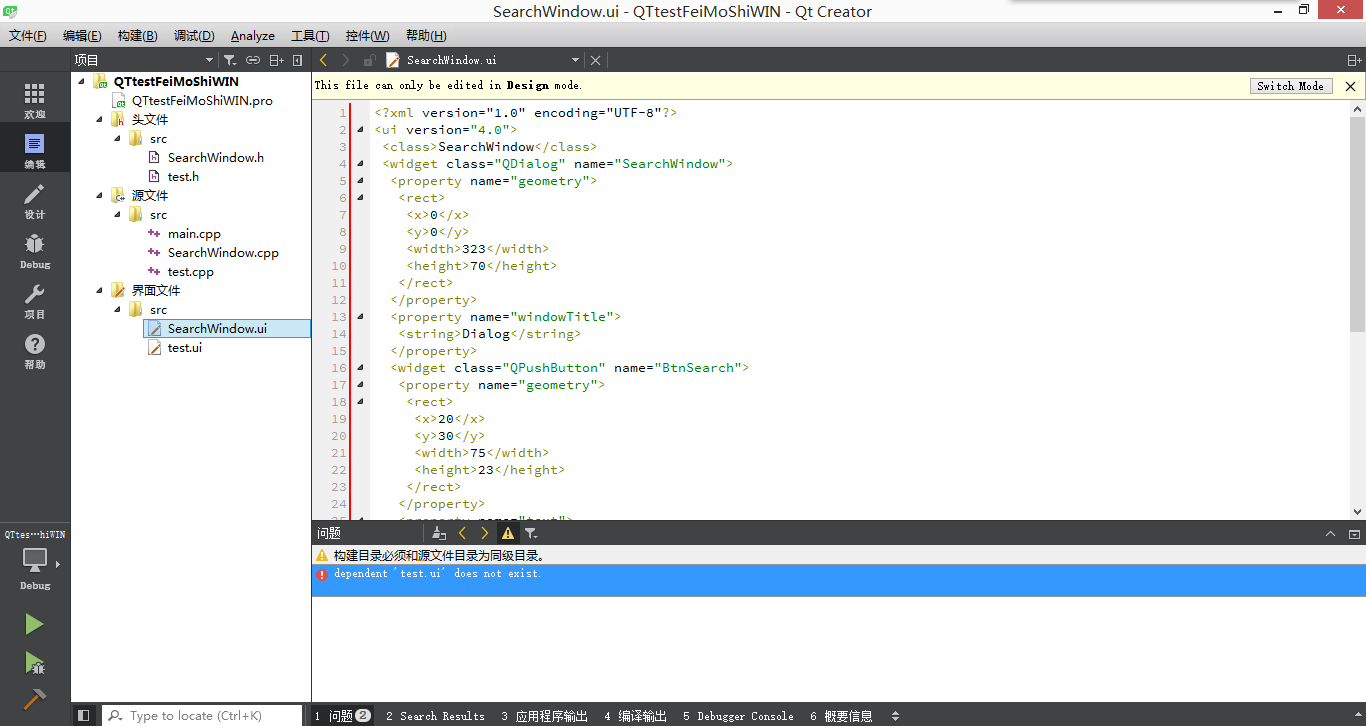Open the 控件(W) menu
Screen dimensions: 1366x726
pos(367,36)
